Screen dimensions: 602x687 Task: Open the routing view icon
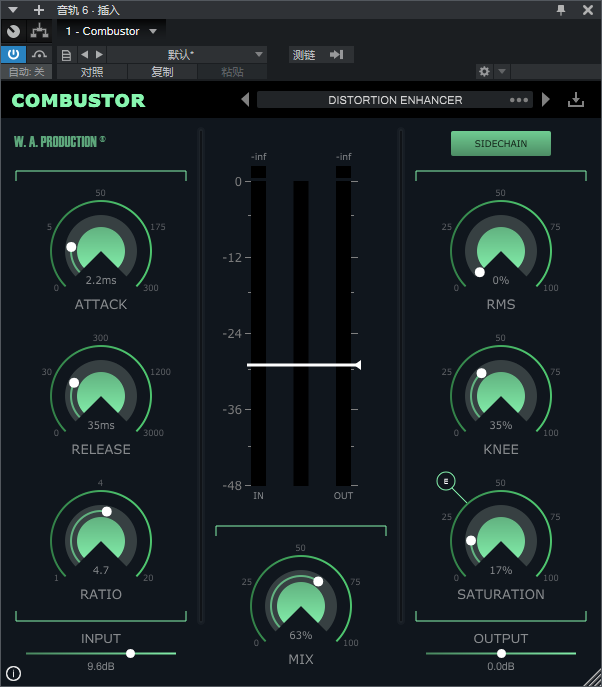(x=39, y=31)
